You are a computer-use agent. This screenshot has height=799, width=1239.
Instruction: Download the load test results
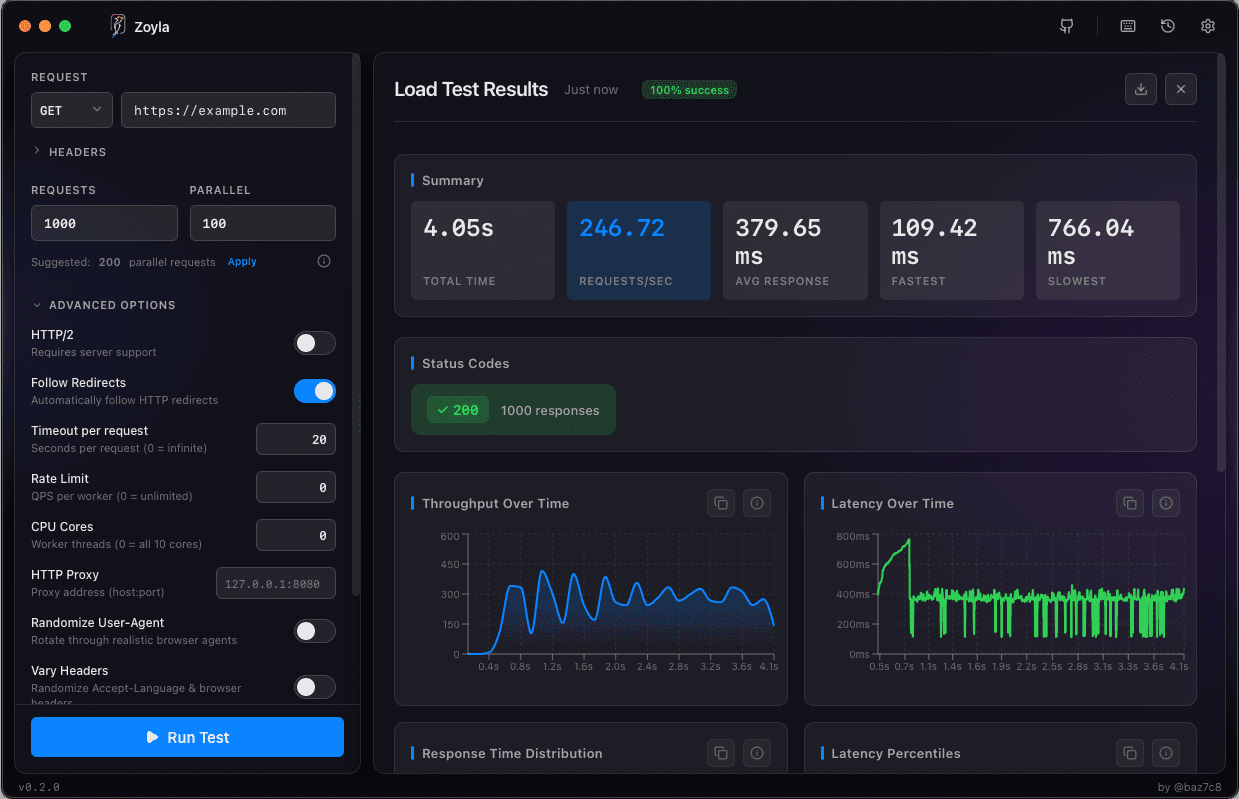coord(1140,89)
